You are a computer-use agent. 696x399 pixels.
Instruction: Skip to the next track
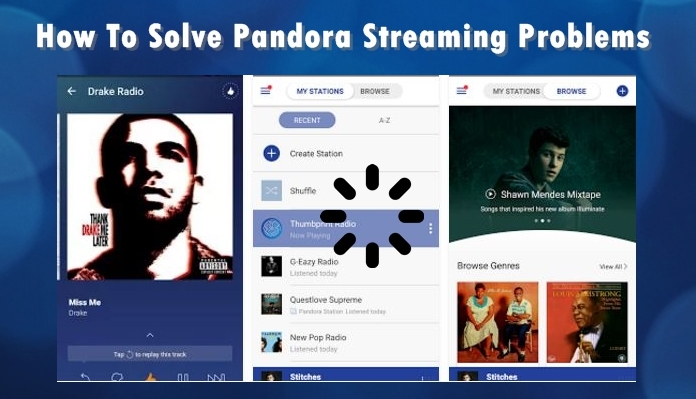[216, 378]
